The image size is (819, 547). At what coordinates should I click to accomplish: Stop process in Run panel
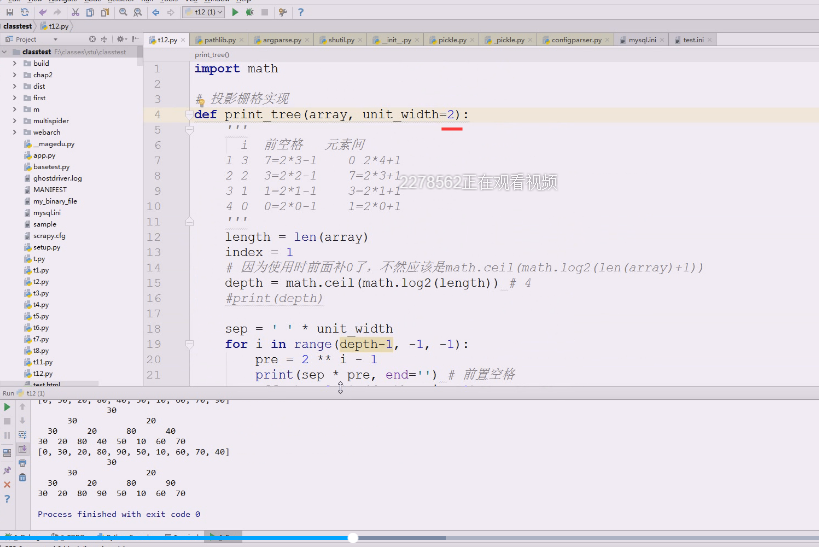point(7,421)
